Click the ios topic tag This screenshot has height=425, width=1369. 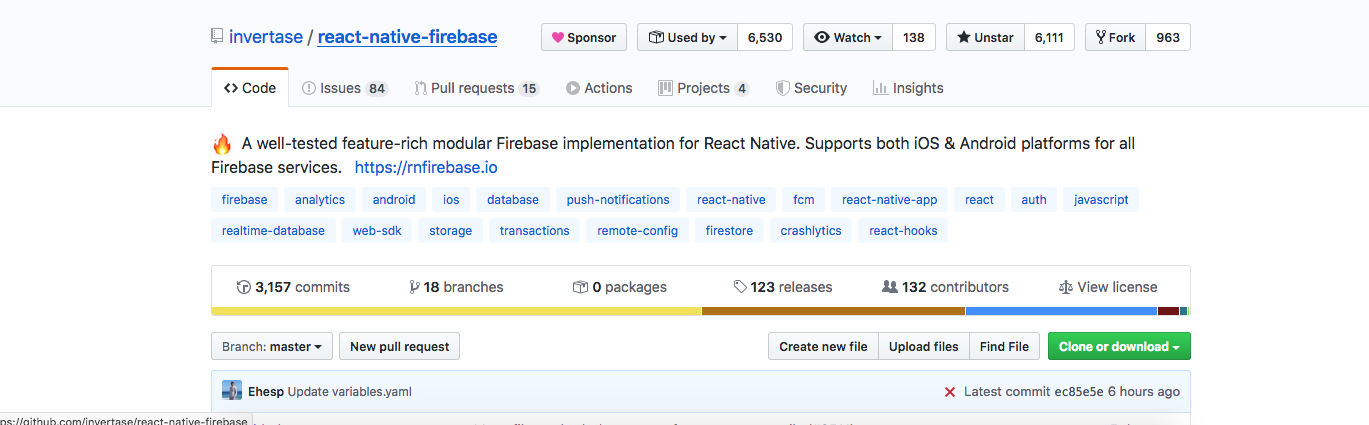tap(451, 199)
